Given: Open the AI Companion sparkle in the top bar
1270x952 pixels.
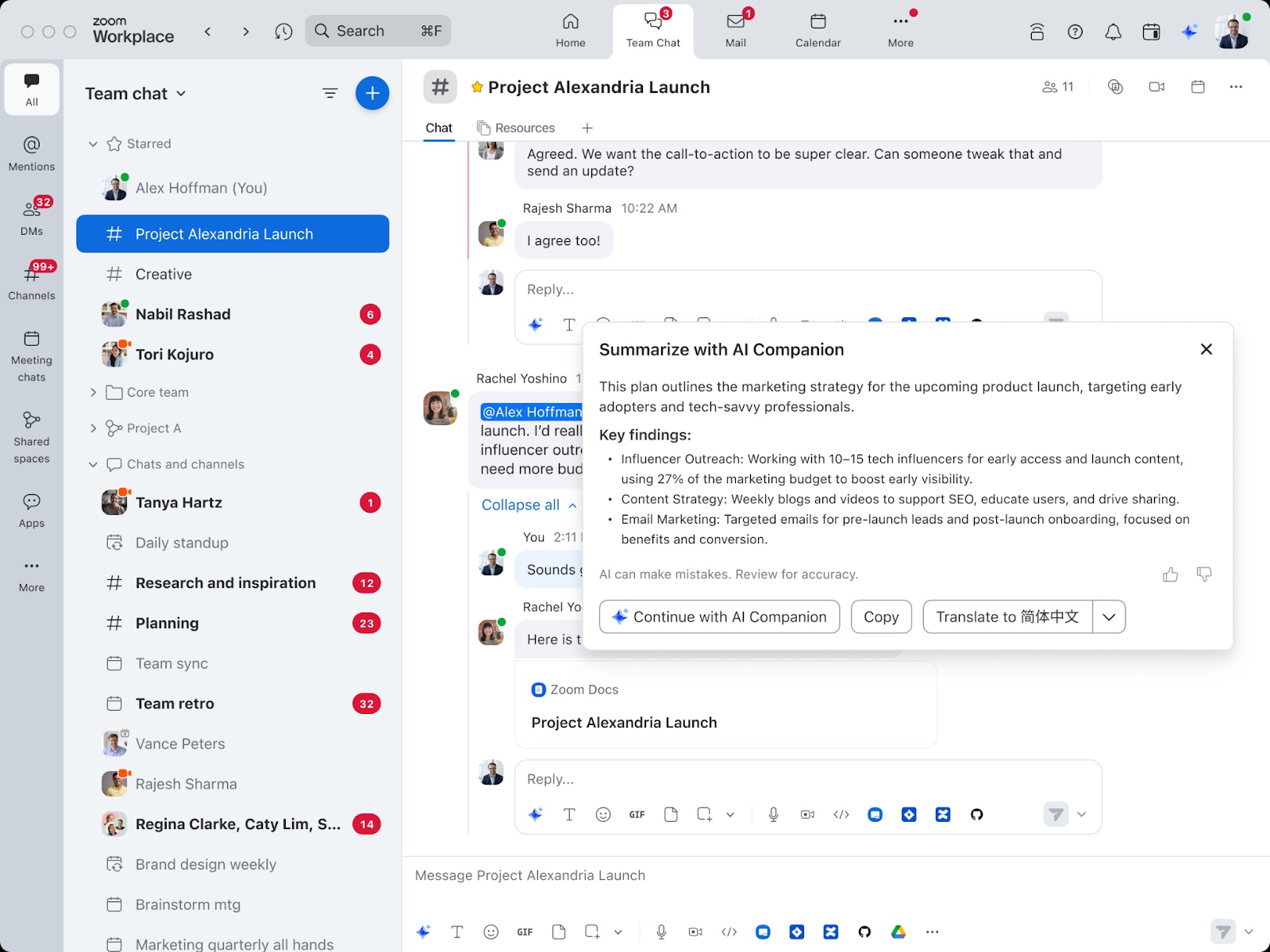Looking at the screenshot, I should click(x=1188, y=32).
